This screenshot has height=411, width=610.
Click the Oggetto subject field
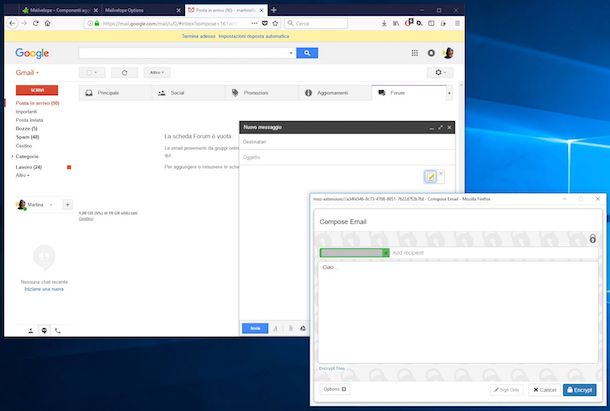coord(347,157)
